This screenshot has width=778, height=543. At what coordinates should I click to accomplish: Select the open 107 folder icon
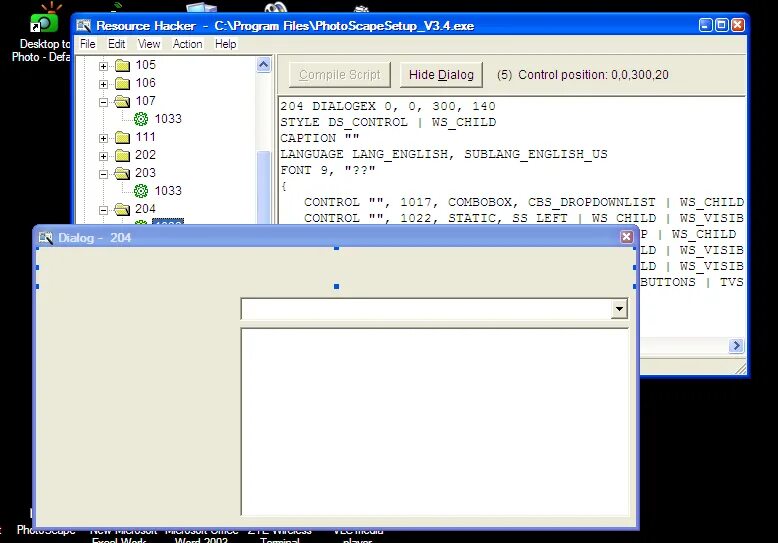tap(122, 101)
